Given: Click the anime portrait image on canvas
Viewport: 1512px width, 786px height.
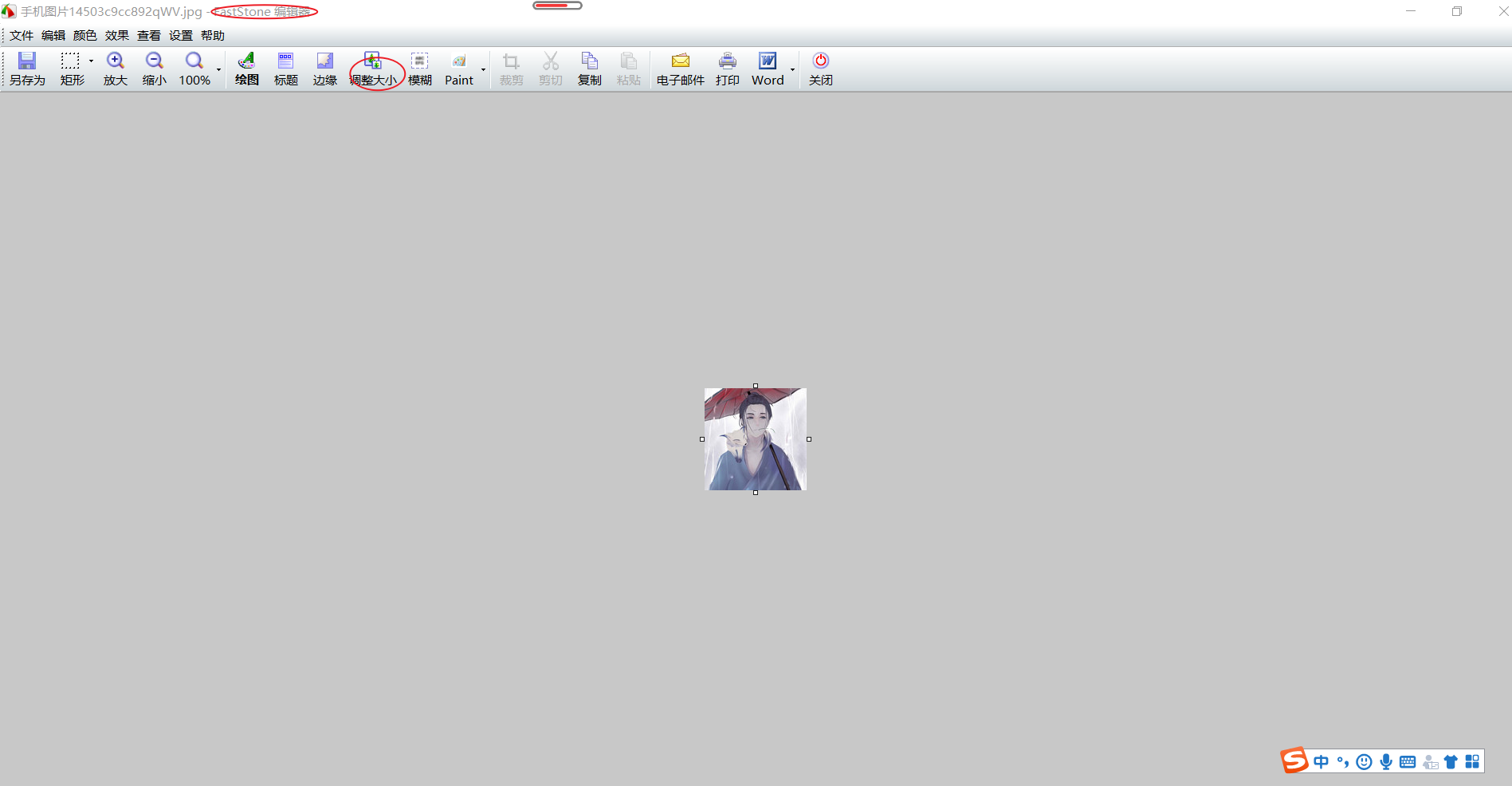Looking at the screenshot, I should 756,439.
